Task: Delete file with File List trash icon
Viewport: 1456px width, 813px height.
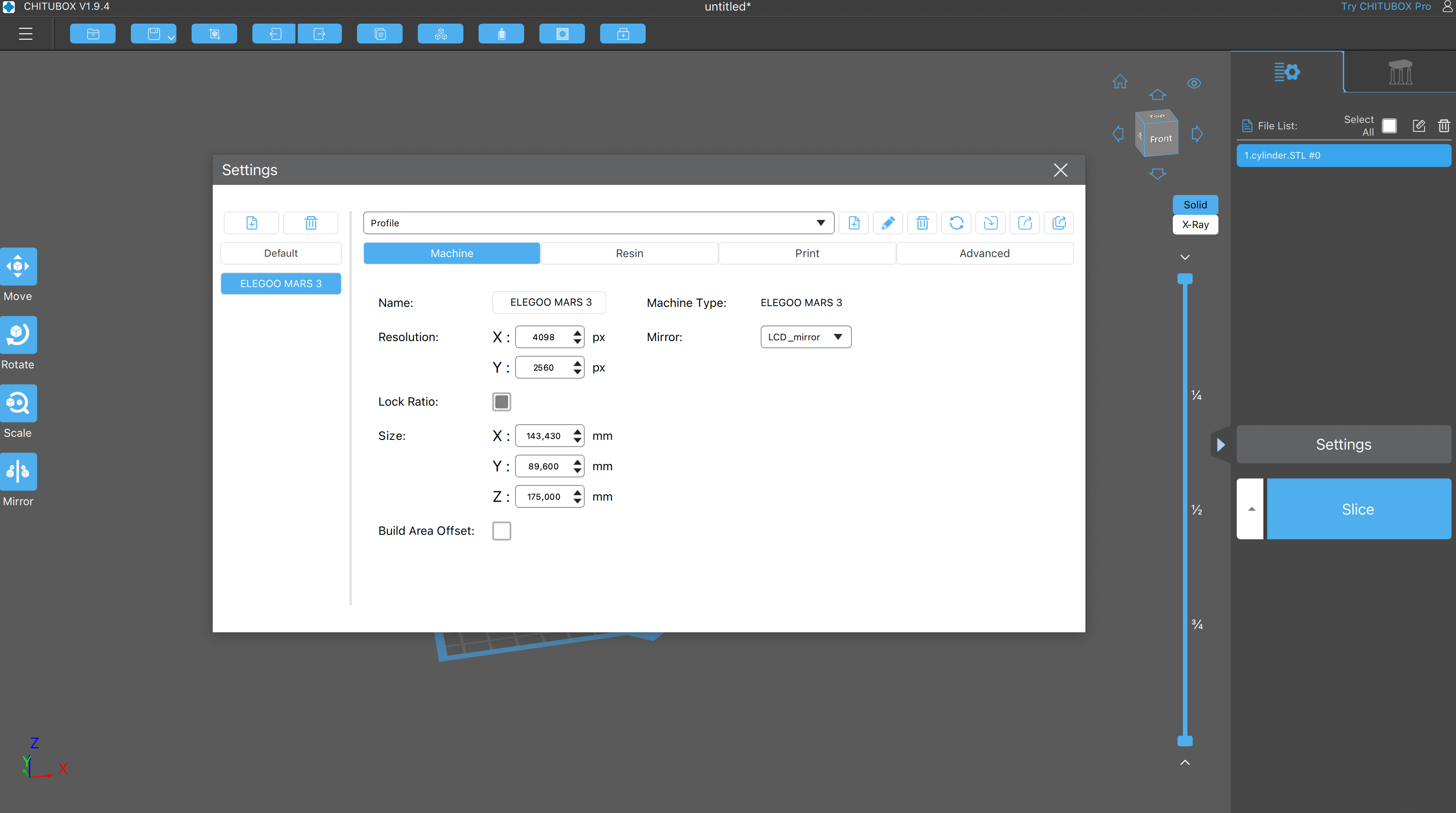Action: [x=1444, y=125]
